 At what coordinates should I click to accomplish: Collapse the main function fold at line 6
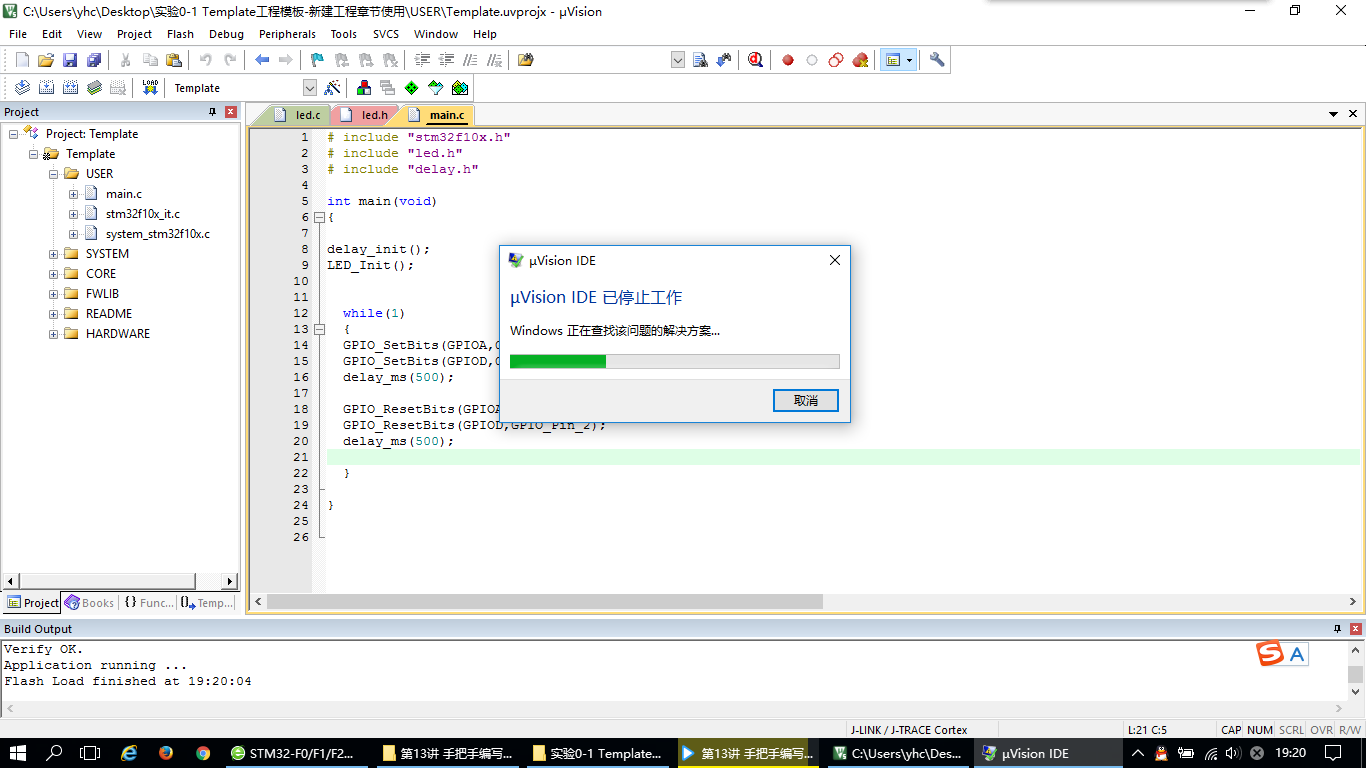tap(319, 217)
